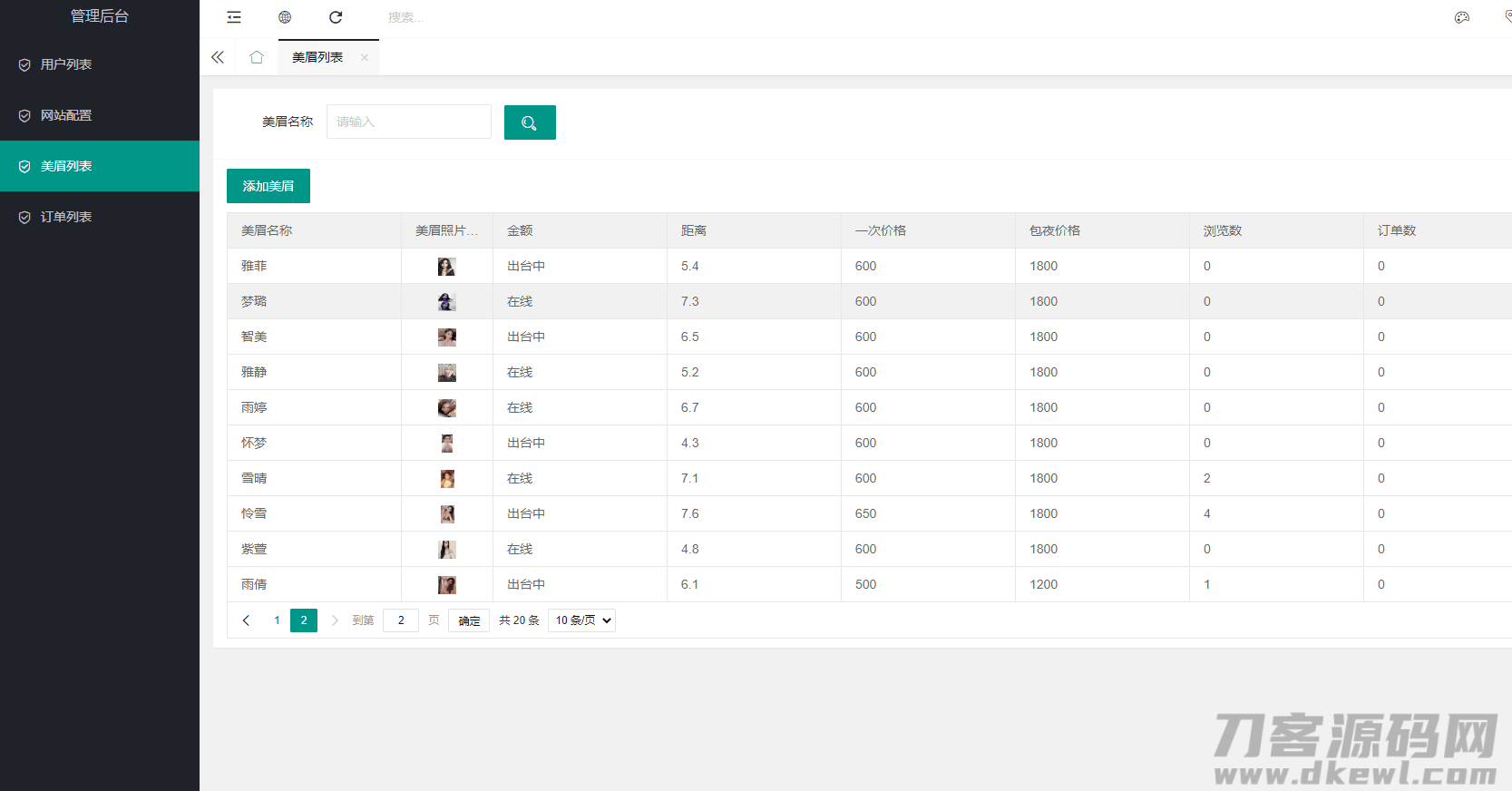Image resolution: width=1512 pixels, height=791 pixels.
Task: Refresh the page with the reload icon
Action: [x=336, y=17]
